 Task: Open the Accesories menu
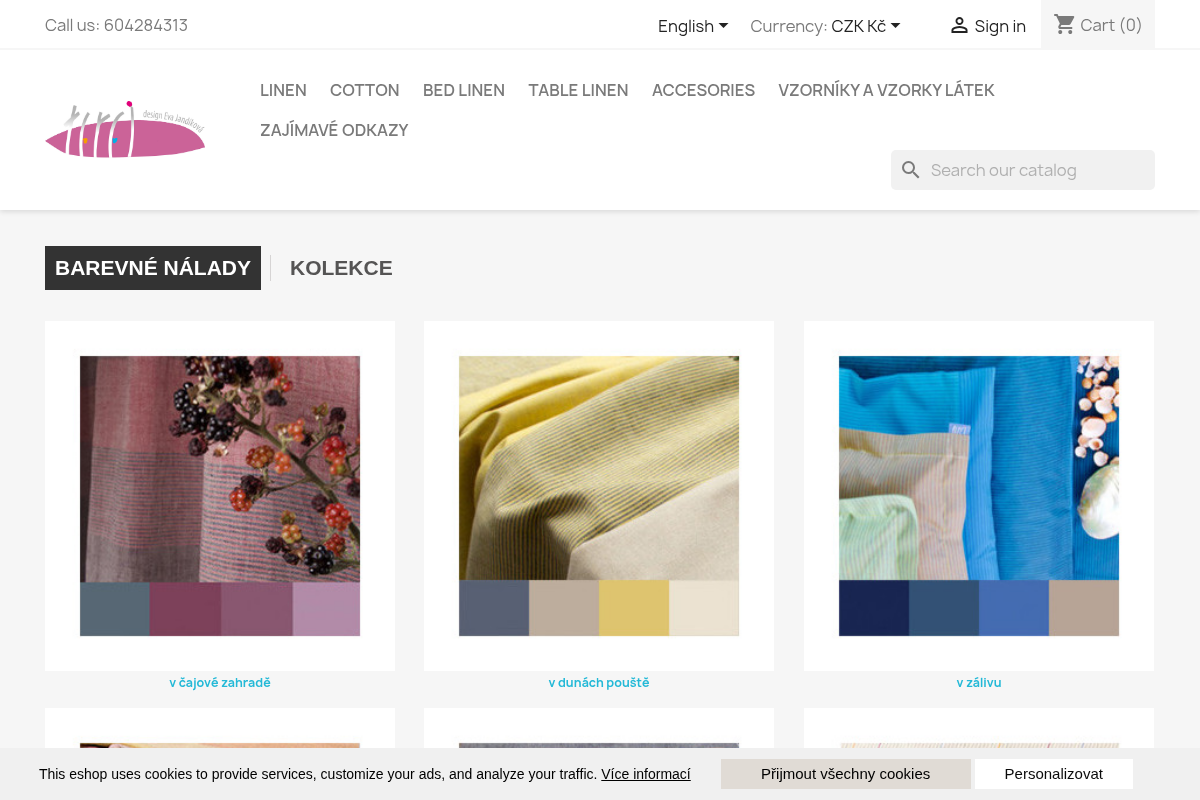tap(703, 90)
